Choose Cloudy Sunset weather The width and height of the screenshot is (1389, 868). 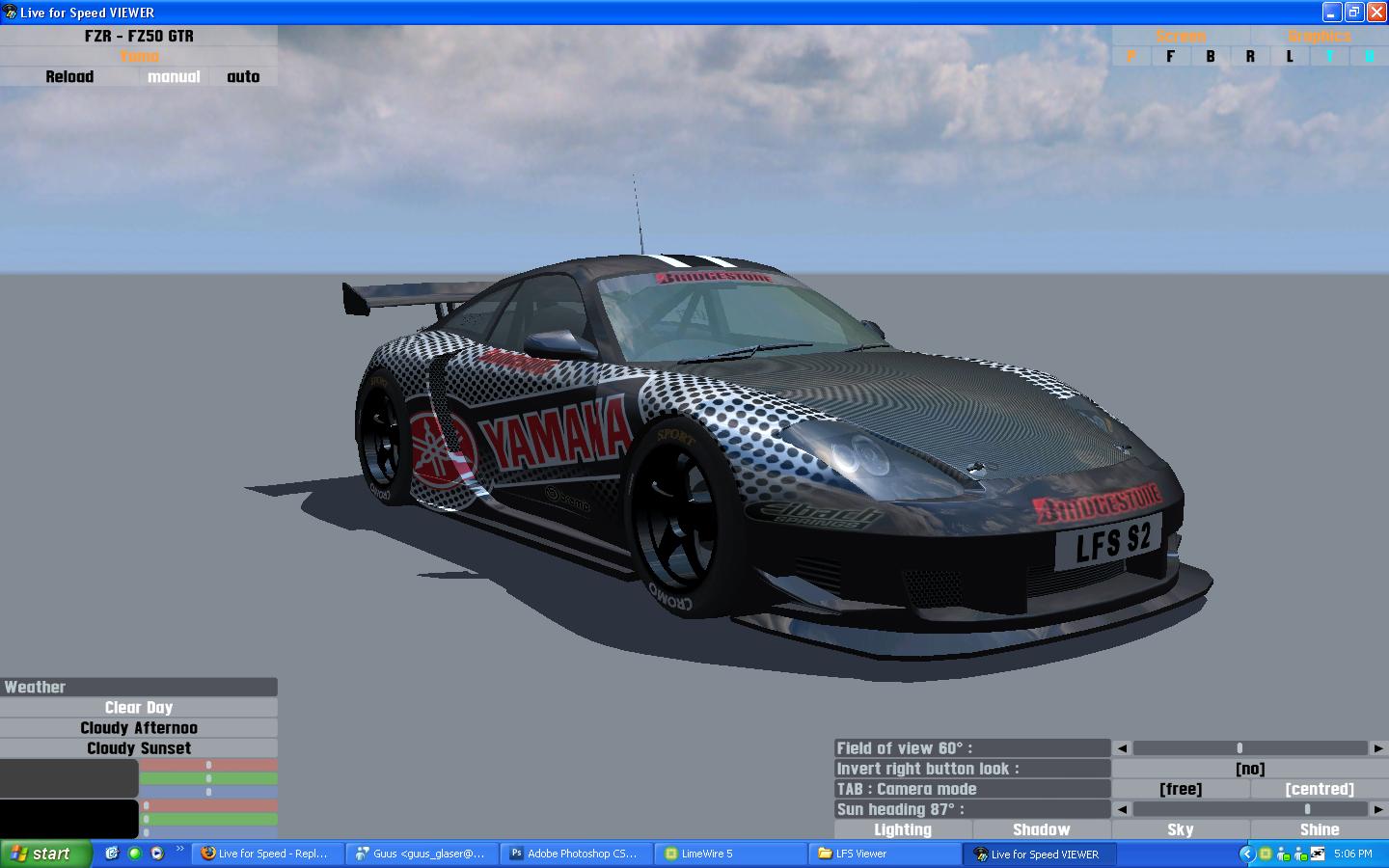point(139,747)
